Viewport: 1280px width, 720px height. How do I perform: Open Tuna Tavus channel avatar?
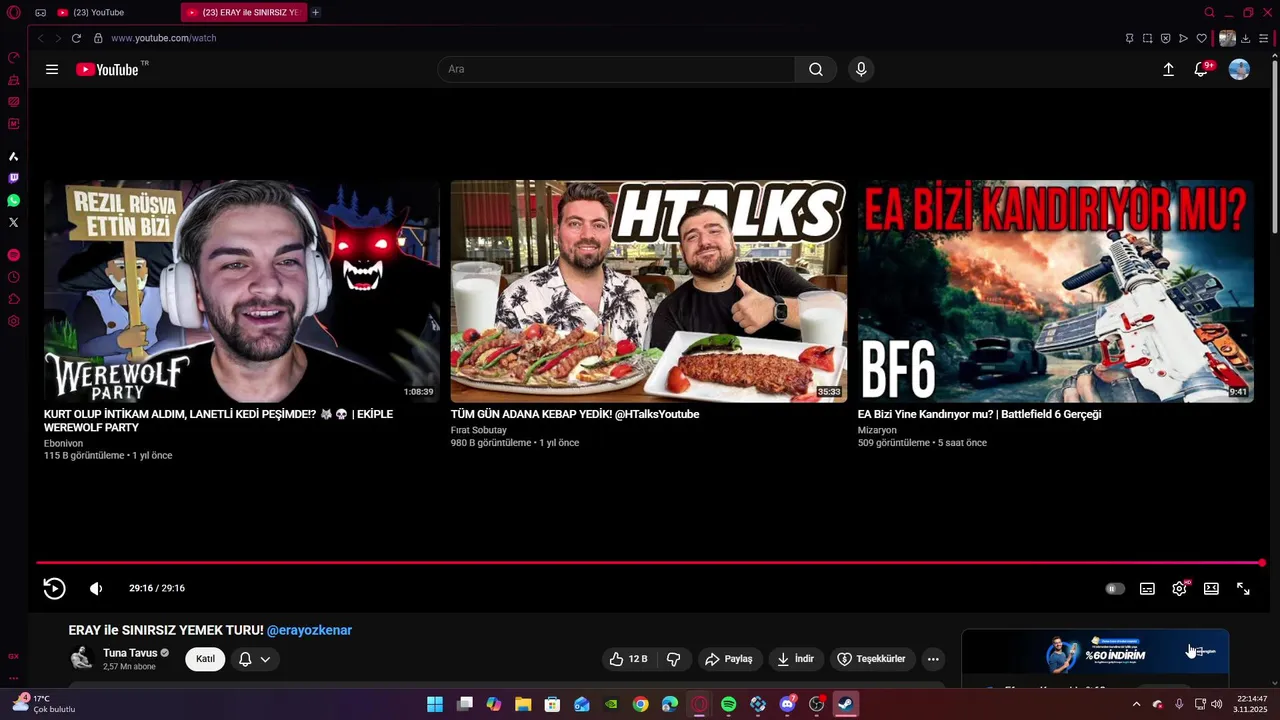(x=81, y=658)
